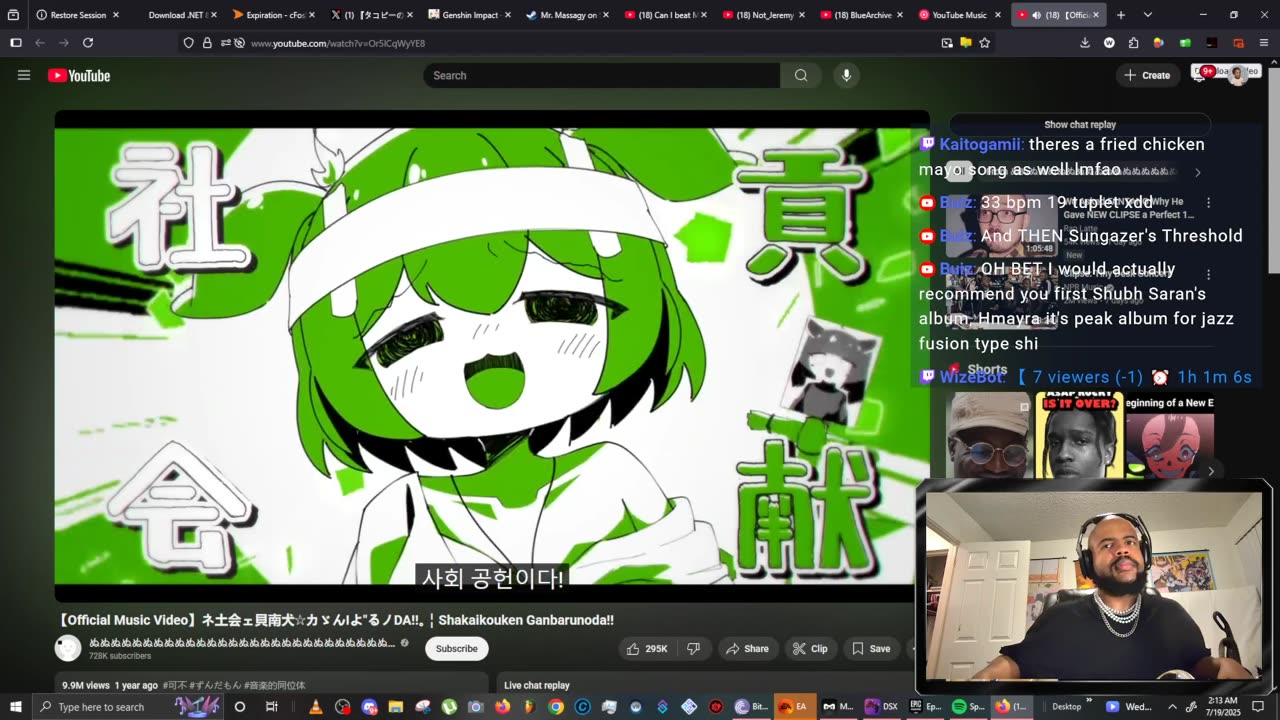Open Spotify from the taskbar
1280x720 pixels.
pyautogui.click(x=966, y=707)
